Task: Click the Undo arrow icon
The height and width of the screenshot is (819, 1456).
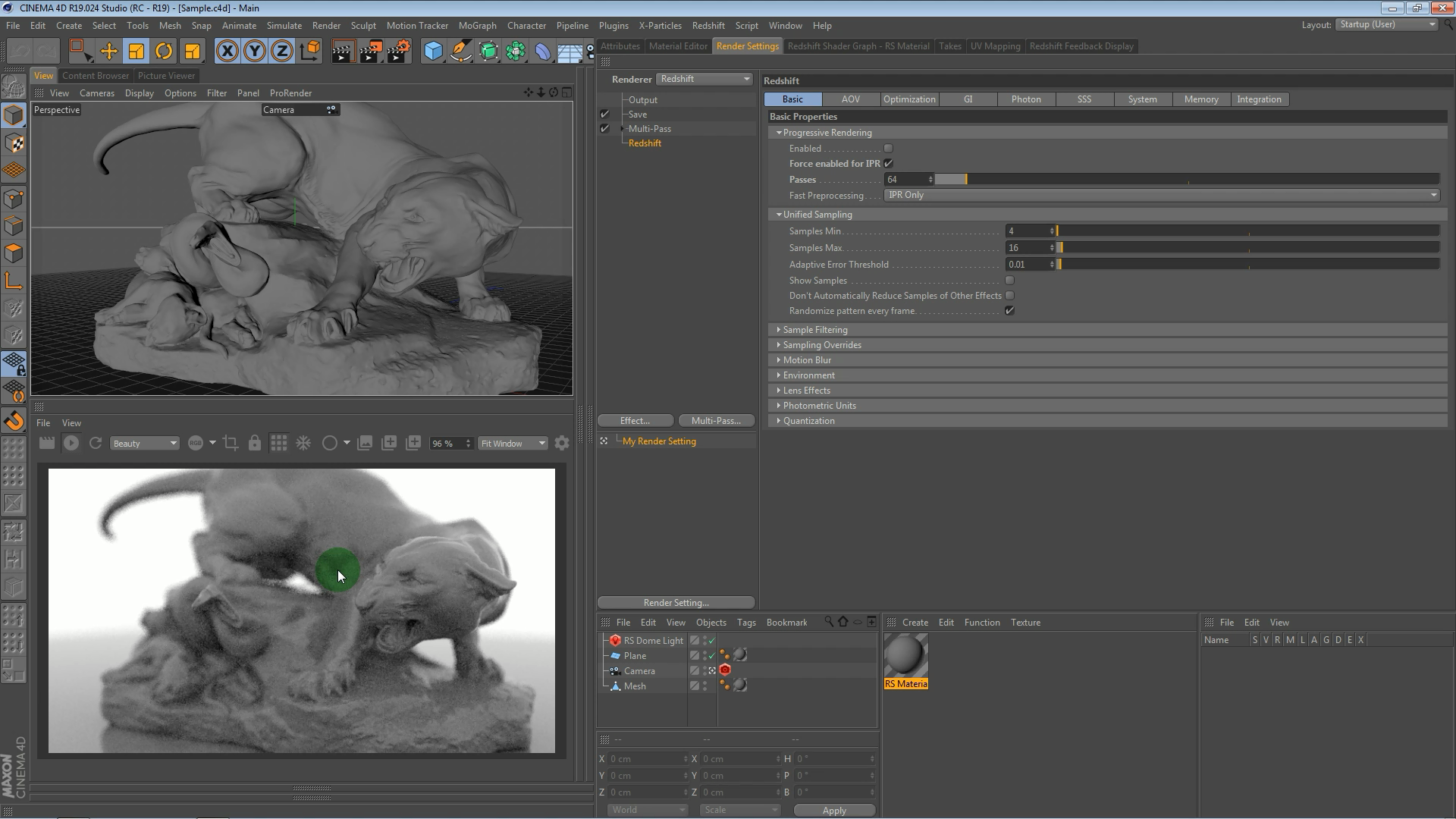Action: coord(20,52)
